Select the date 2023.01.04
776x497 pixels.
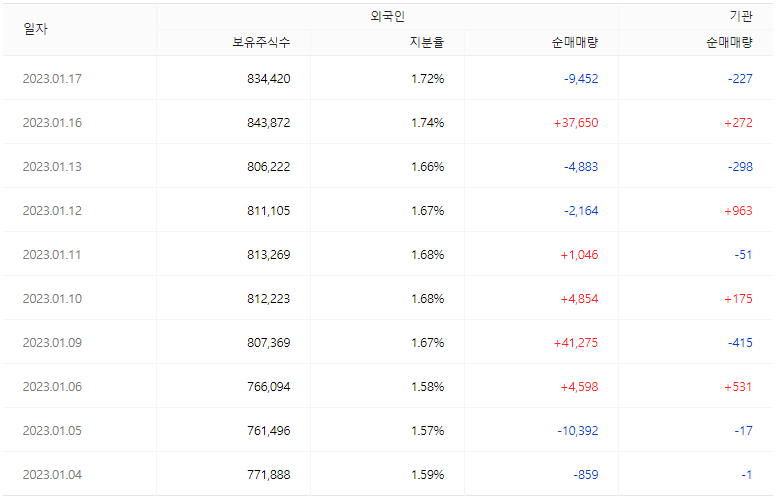click(52, 475)
